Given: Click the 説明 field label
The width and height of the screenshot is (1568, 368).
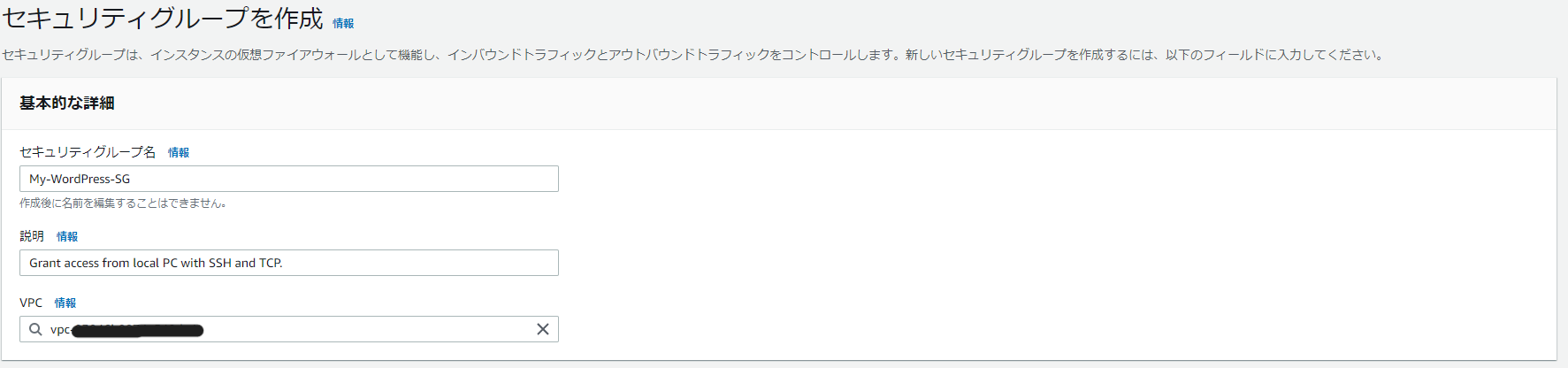Looking at the screenshot, I should pyautogui.click(x=32, y=236).
